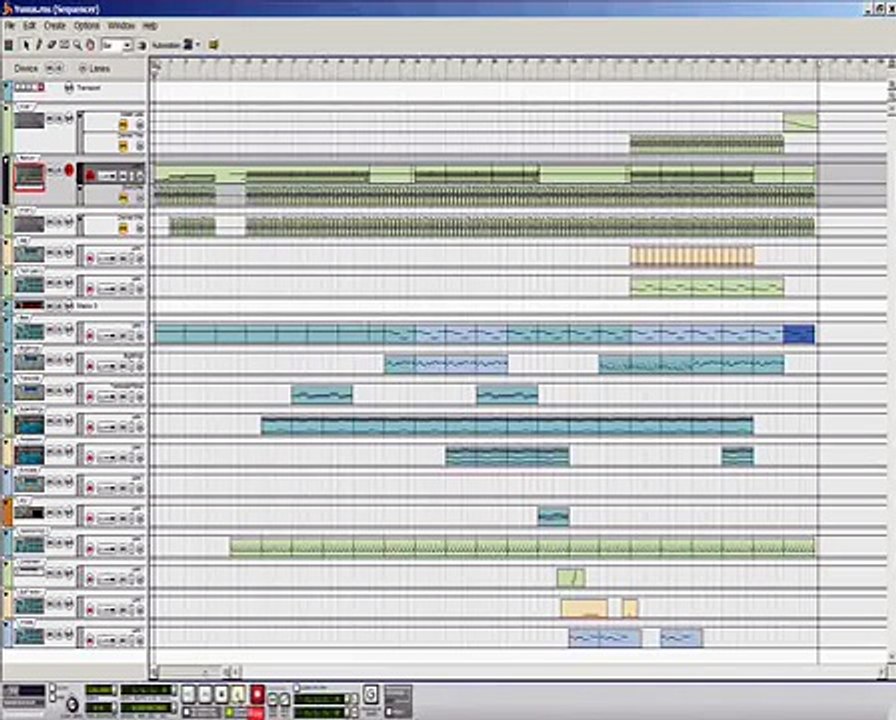Screen dimensions: 896x720
Task: Select the Pencil tool
Action: tap(39, 45)
